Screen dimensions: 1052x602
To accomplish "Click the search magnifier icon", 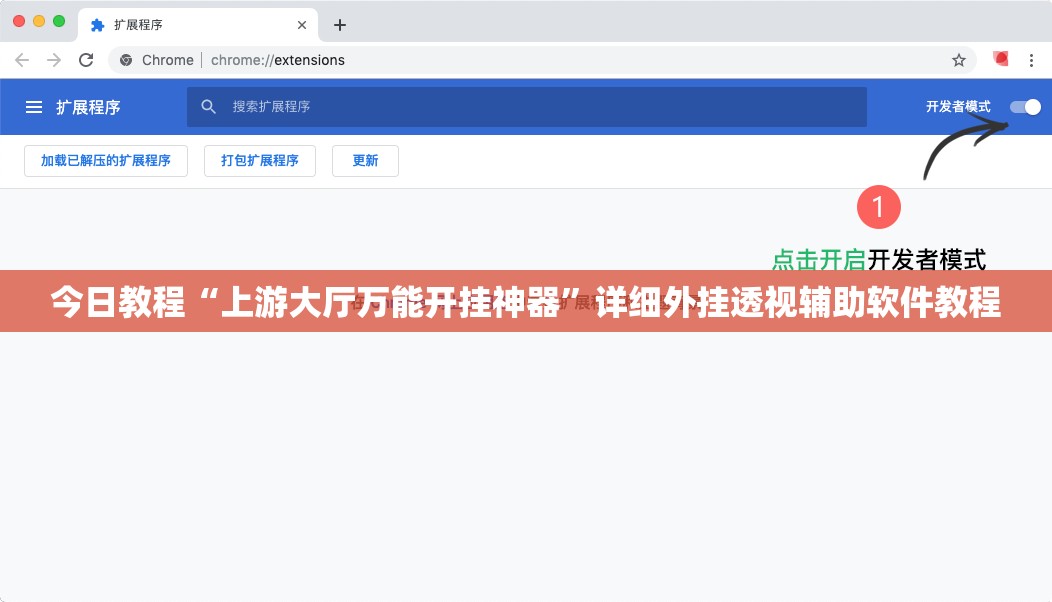I will 209,107.
